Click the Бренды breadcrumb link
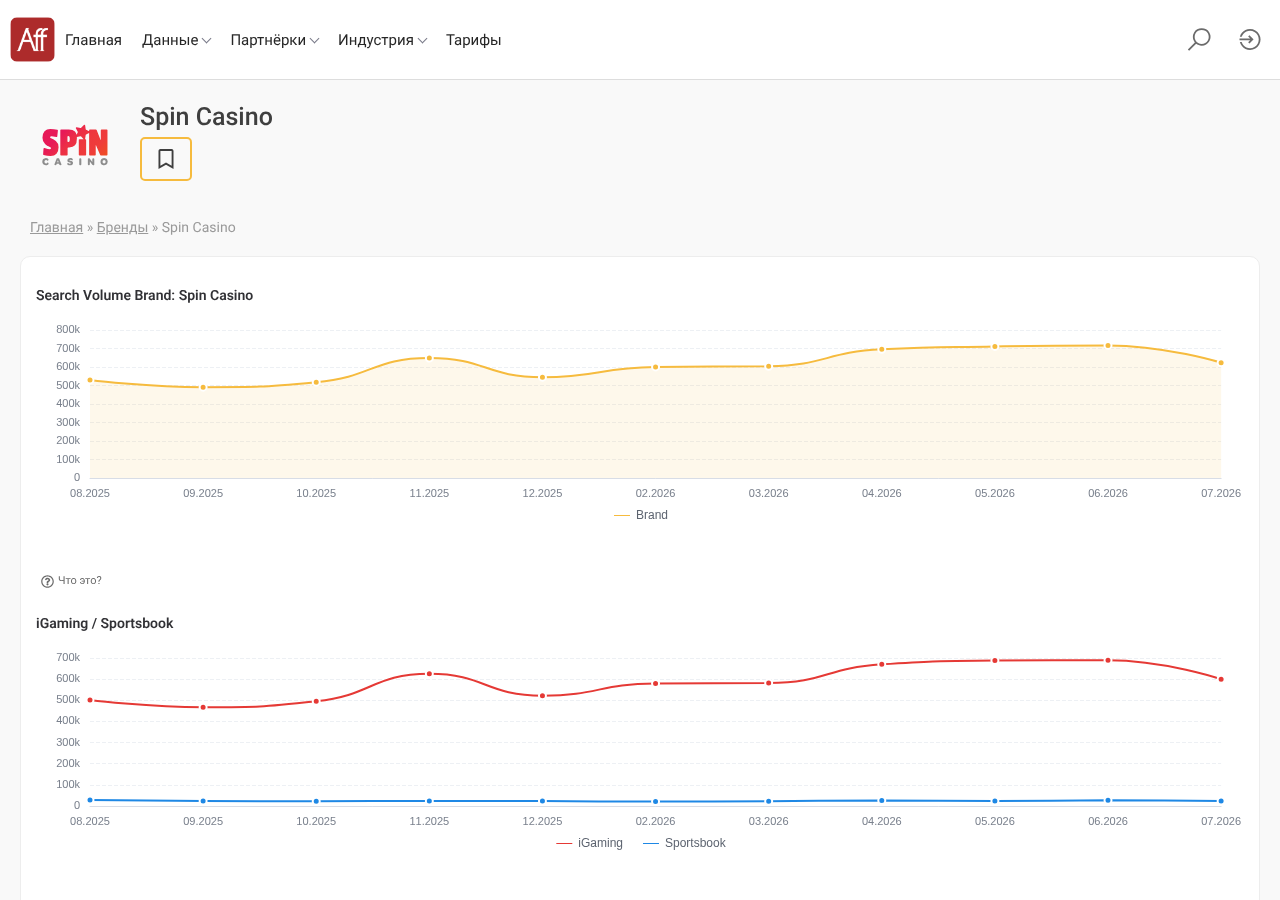The width and height of the screenshot is (1280, 900). click(122, 227)
